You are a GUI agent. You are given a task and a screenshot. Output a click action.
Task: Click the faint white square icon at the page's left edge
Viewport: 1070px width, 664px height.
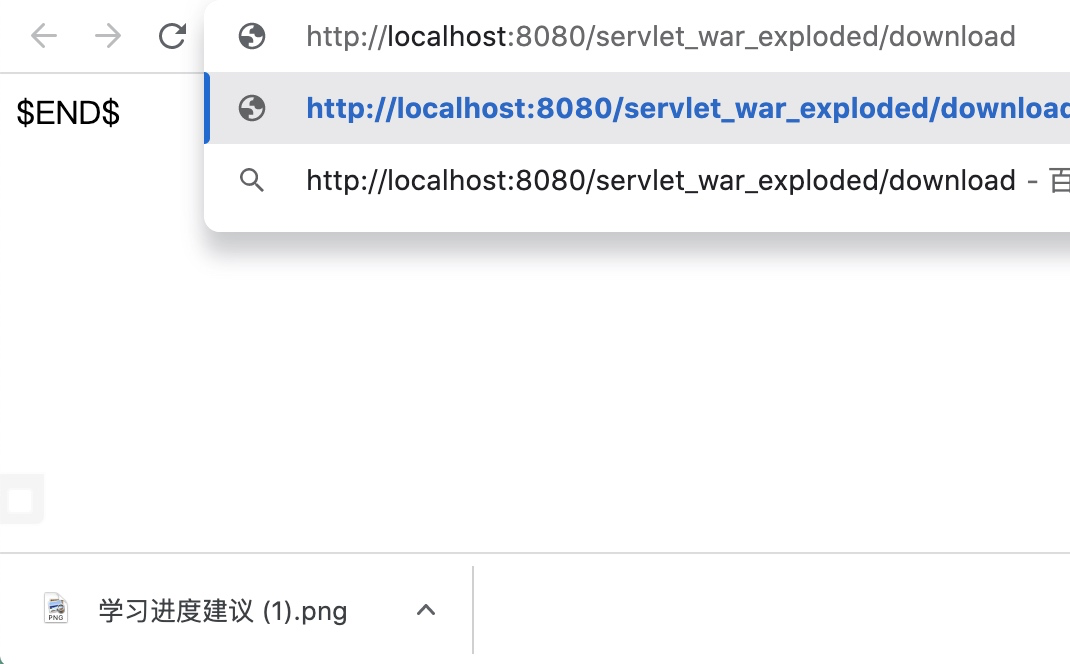(x=21, y=499)
